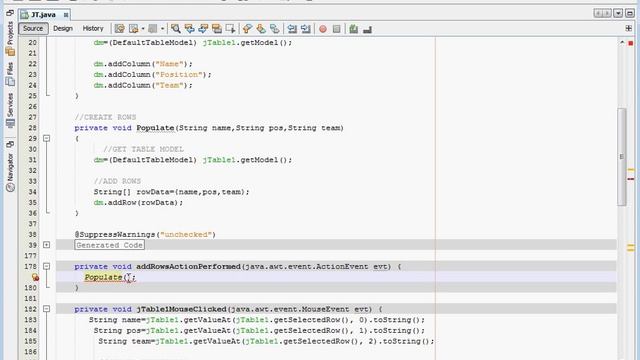Image resolution: width=640 pixels, height=360 pixels.
Task: Stop macro recording with the square icon
Action: click(336, 29)
